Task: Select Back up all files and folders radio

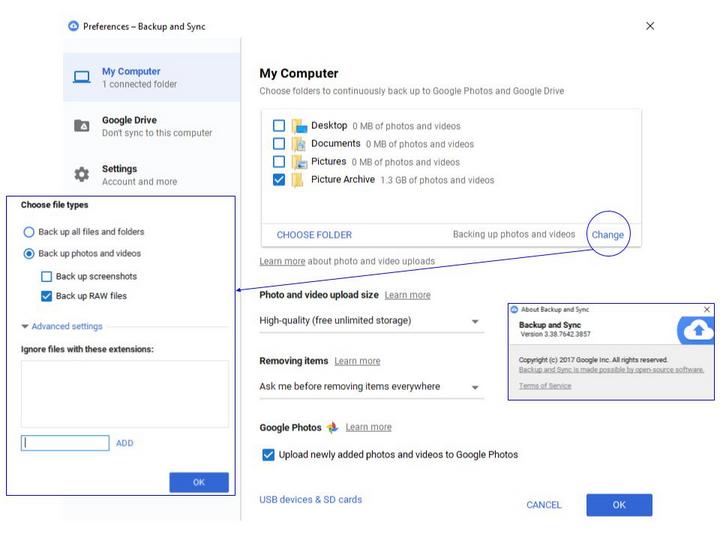Action: point(29,232)
